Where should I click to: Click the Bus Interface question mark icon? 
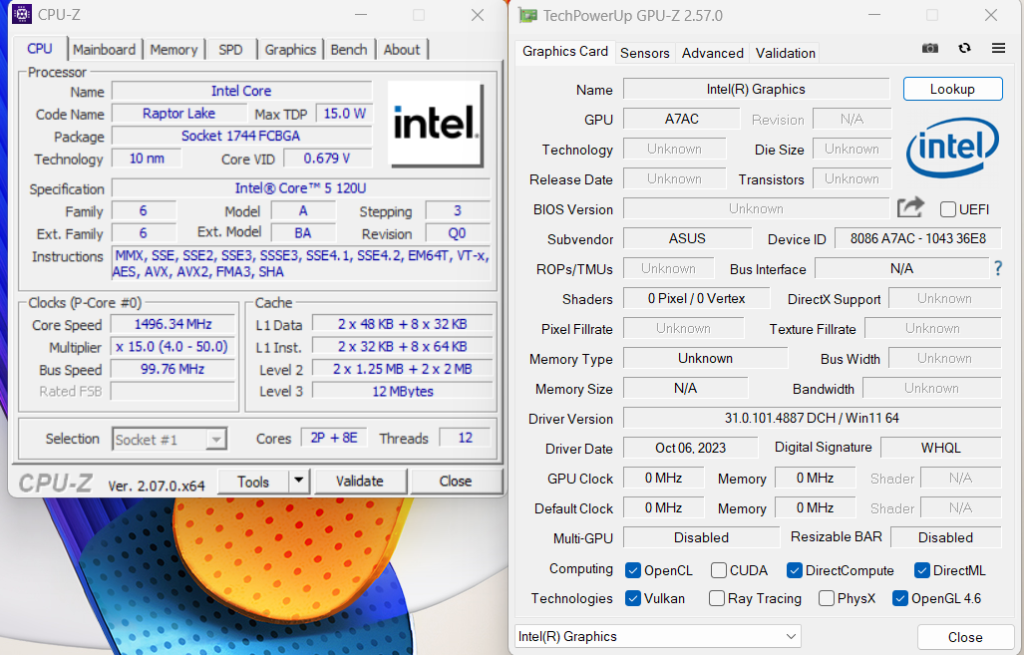(997, 268)
